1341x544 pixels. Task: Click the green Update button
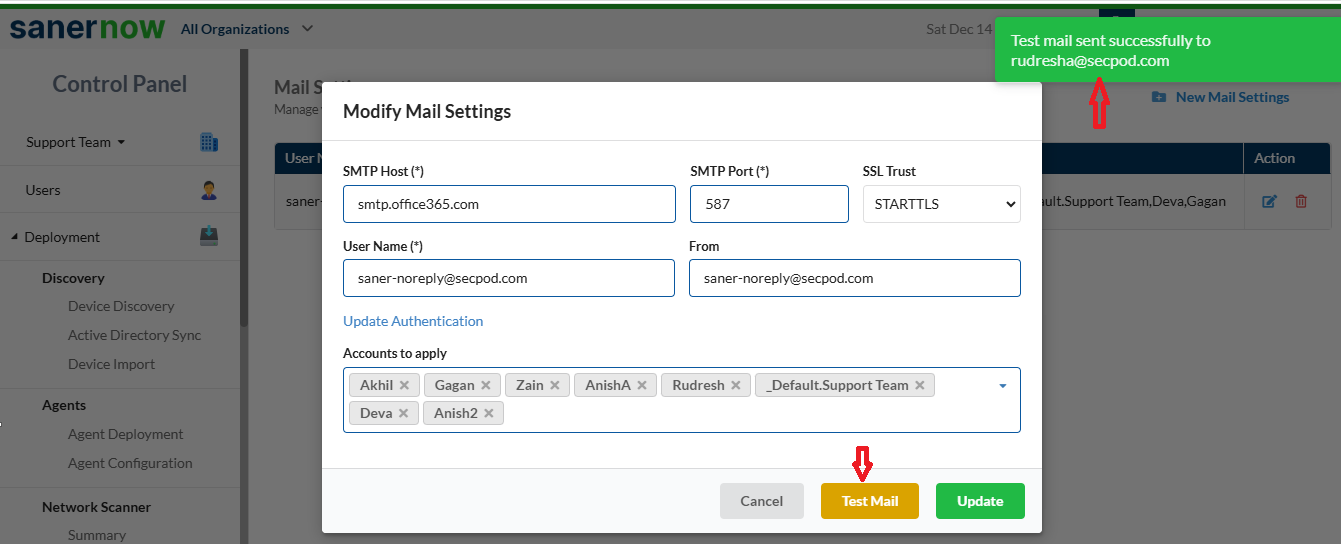click(x=980, y=501)
